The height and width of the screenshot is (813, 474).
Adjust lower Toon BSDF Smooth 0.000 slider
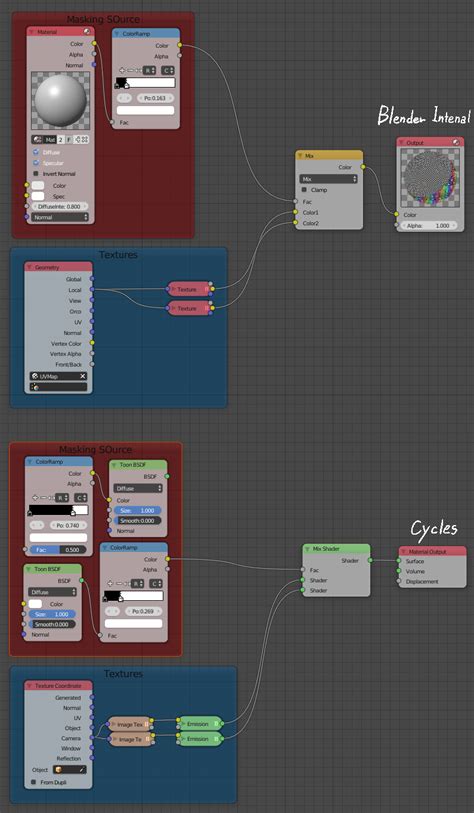point(52,624)
